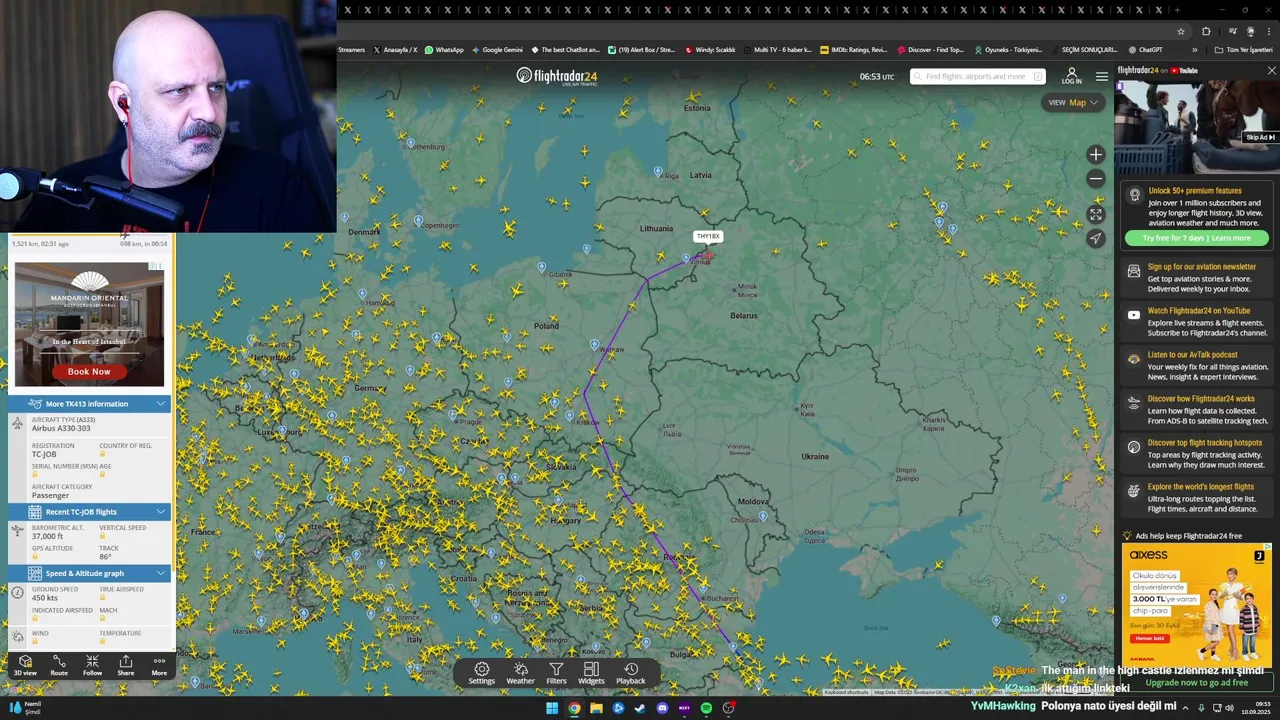Click the Try free for 7 days button
The height and width of the screenshot is (720, 1280).
pyautogui.click(x=1197, y=238)
